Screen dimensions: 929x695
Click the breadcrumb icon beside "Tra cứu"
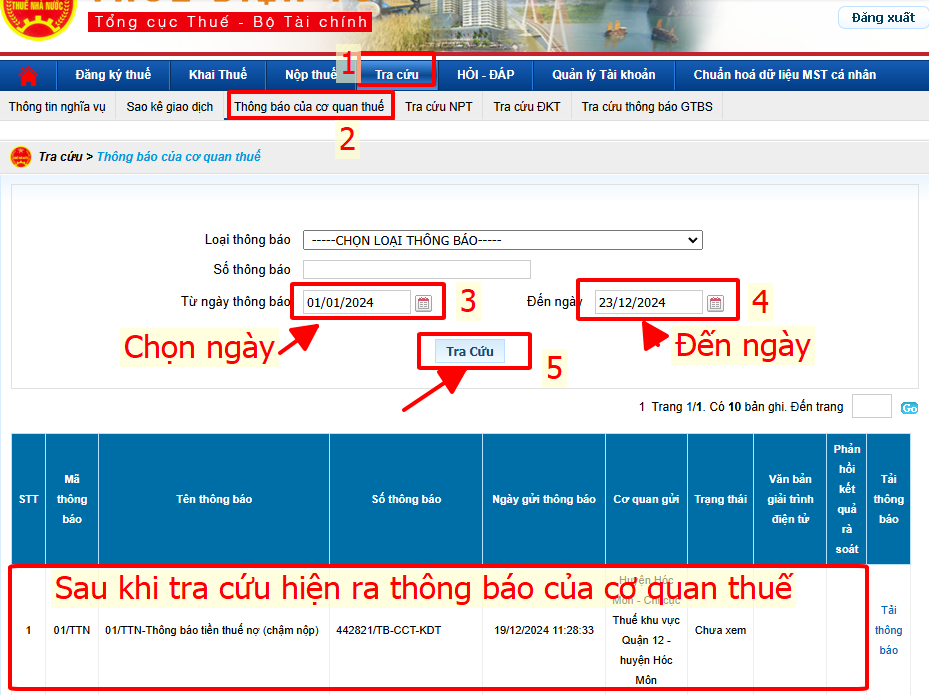point(21,157)
